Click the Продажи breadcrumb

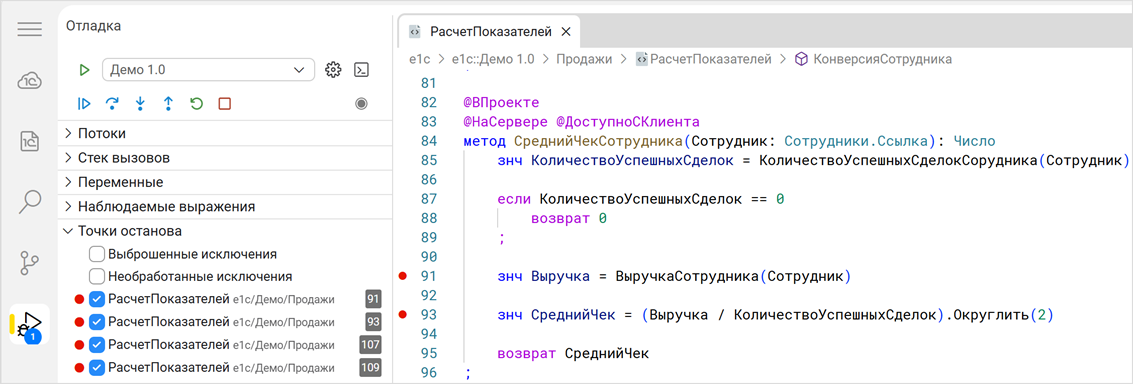pyautogui.click(x=584, y=59)
